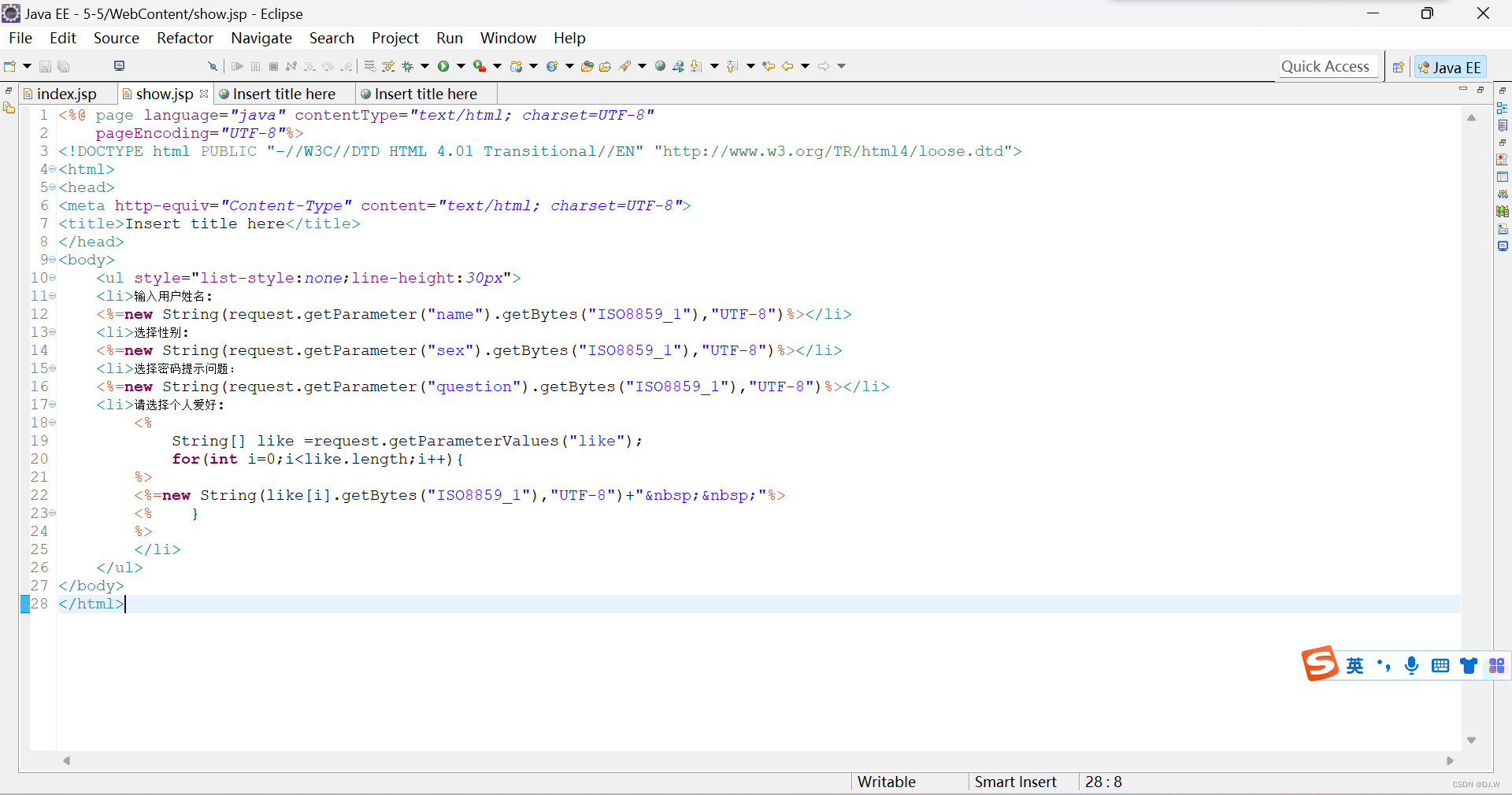1512x795 pixels.
Task: Toggle Sogou language mode 英
Action: click(x=1354, y=666)
